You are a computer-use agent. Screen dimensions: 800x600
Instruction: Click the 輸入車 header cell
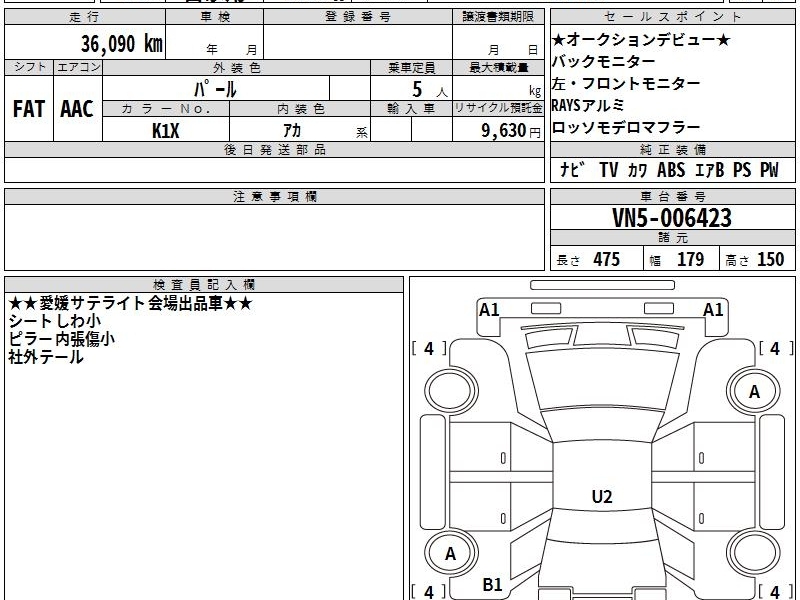coord(412,109)
